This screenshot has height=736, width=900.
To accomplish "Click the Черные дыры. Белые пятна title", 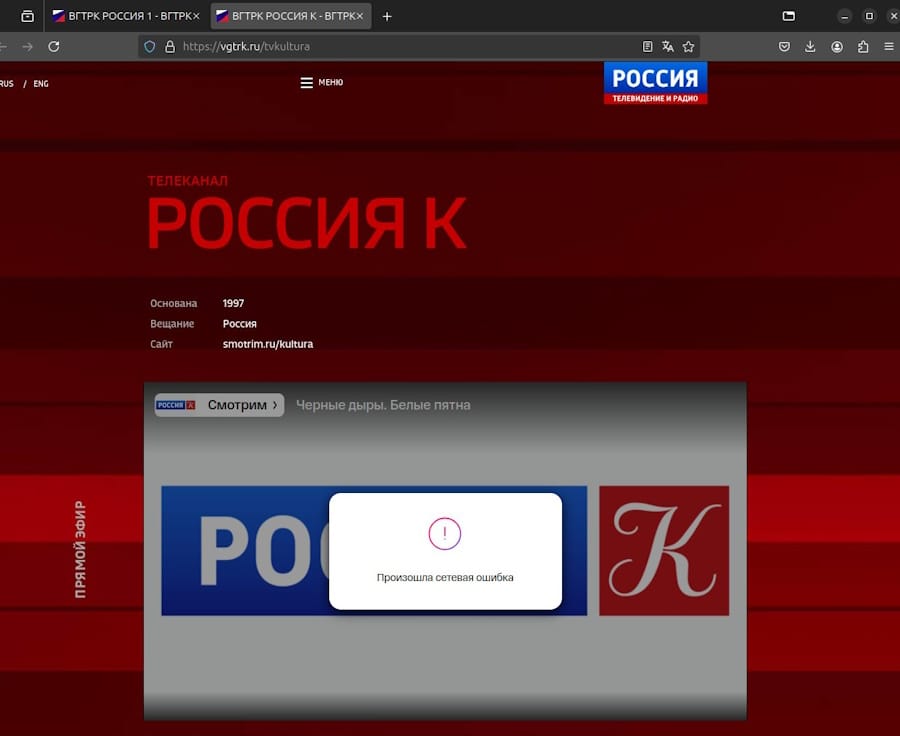I will (383, 405).
